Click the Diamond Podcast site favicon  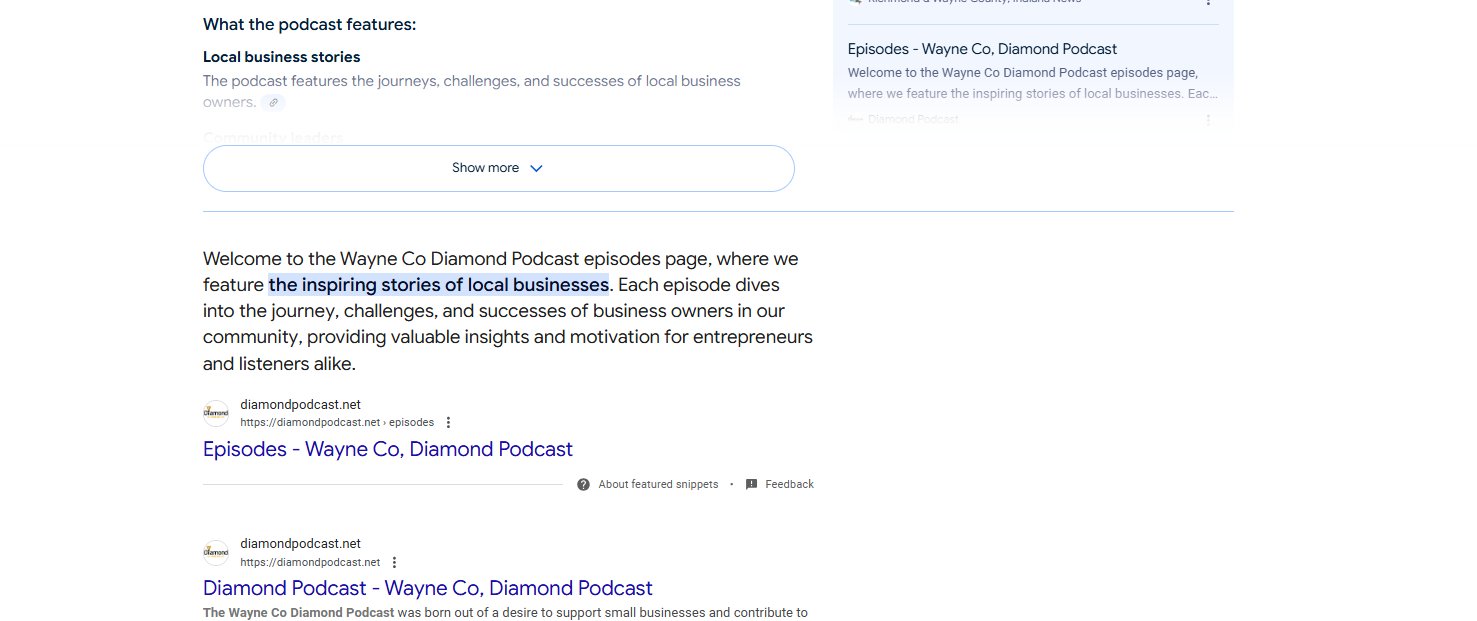pyautogui.click(x=215, y=412)
